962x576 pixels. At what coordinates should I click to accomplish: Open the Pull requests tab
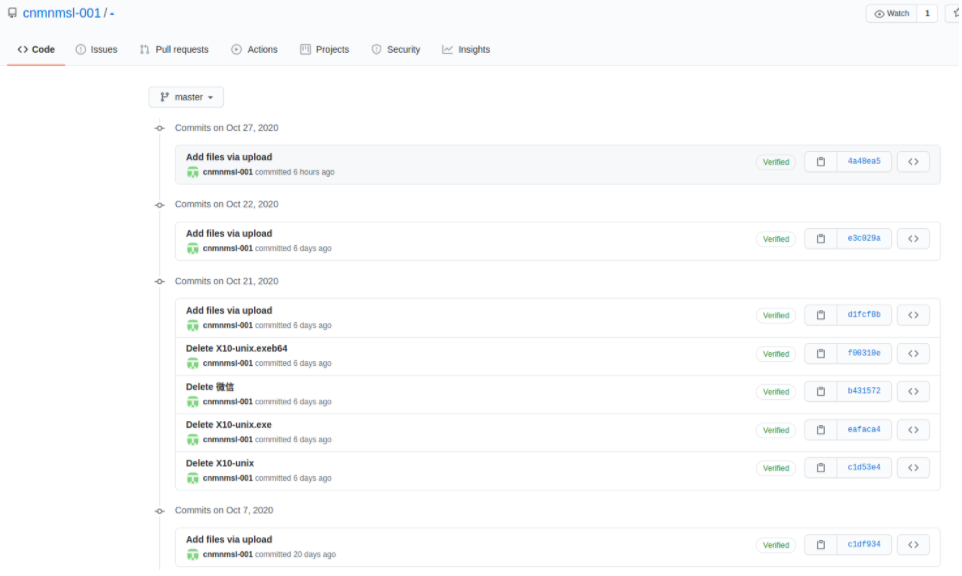(175, 48)
